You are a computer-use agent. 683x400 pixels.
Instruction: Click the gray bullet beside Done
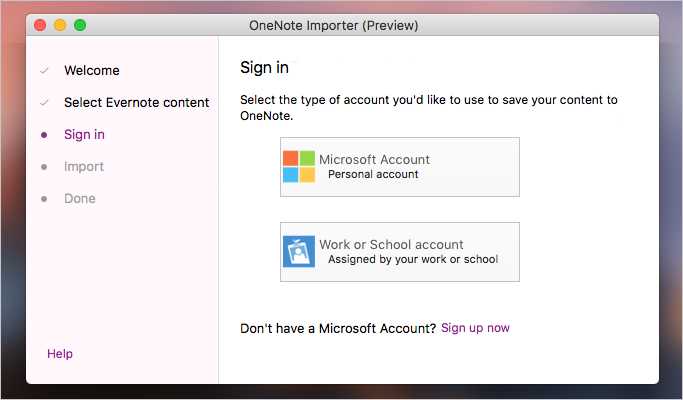pyautogui.click(x=44, y=199)
